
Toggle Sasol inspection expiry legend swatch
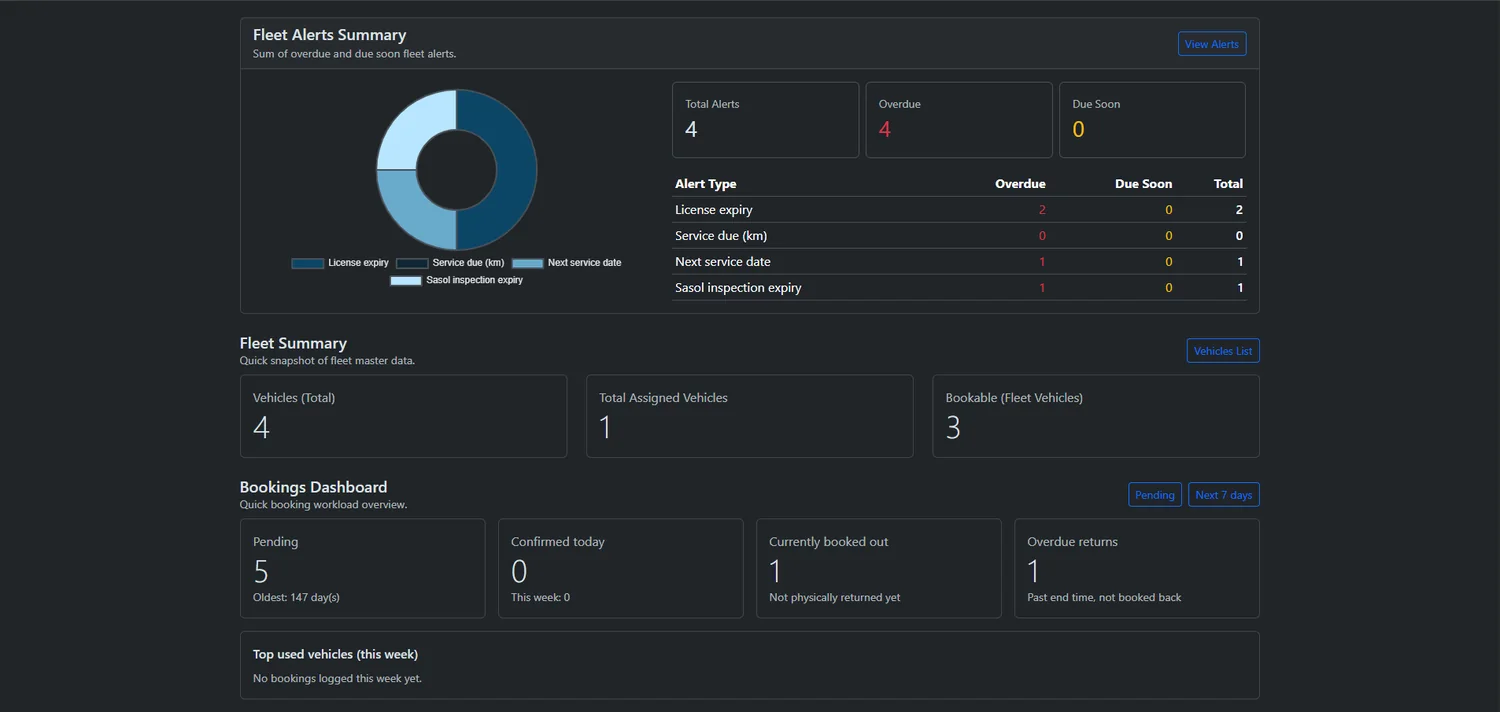pos(406,281)
